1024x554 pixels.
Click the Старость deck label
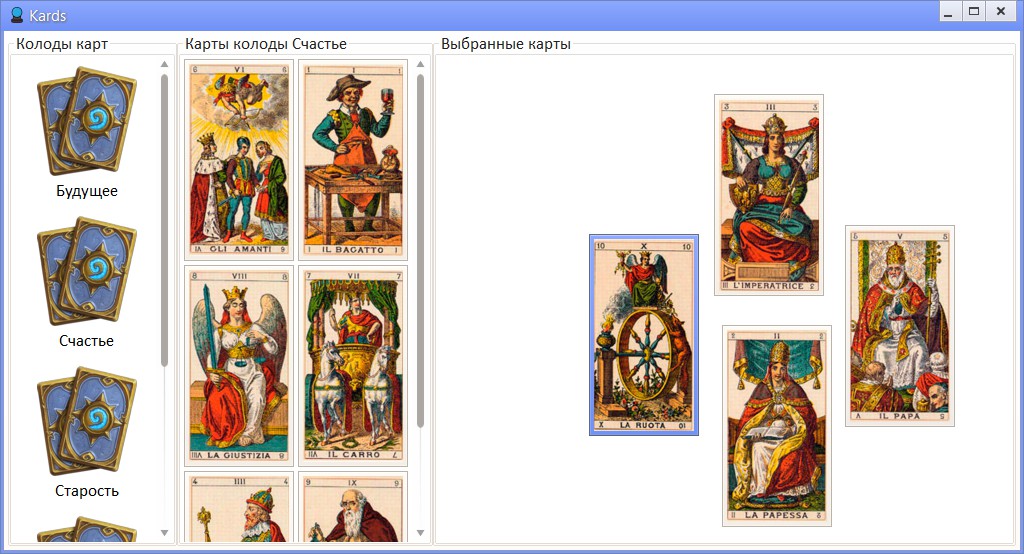point(87,491)
